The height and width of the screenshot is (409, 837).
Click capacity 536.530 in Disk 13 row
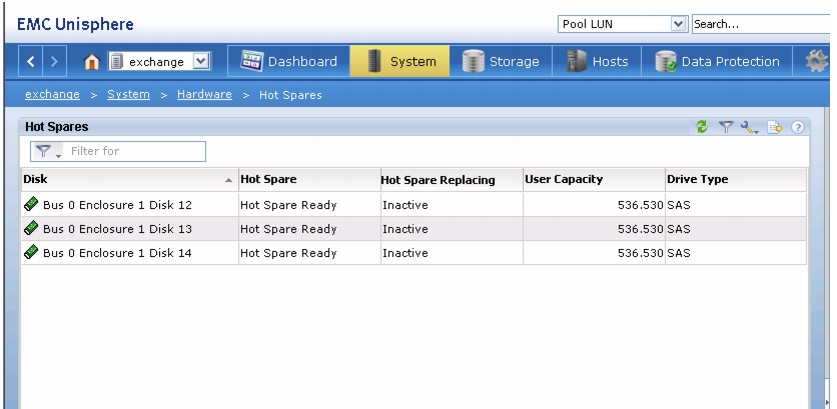(x=641, y=229)
